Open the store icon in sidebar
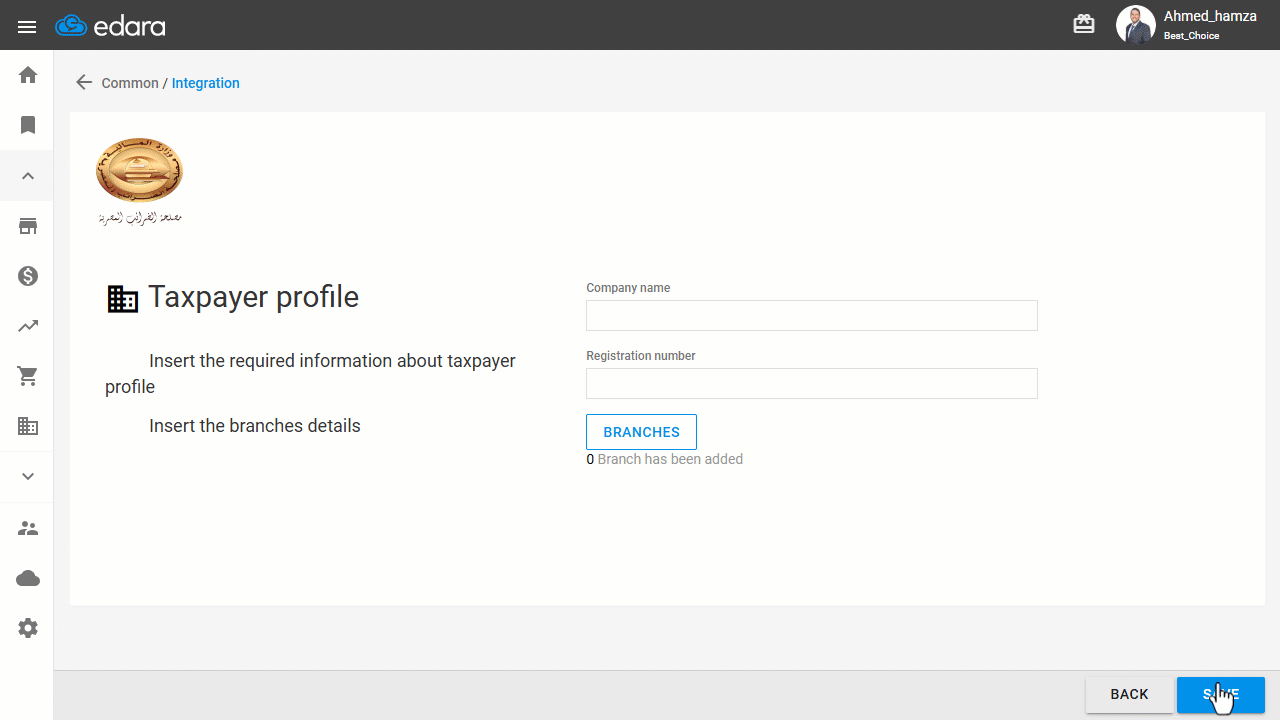This screenshot has width=1280, height=720. pyautogui.click(x=28, y=226)
